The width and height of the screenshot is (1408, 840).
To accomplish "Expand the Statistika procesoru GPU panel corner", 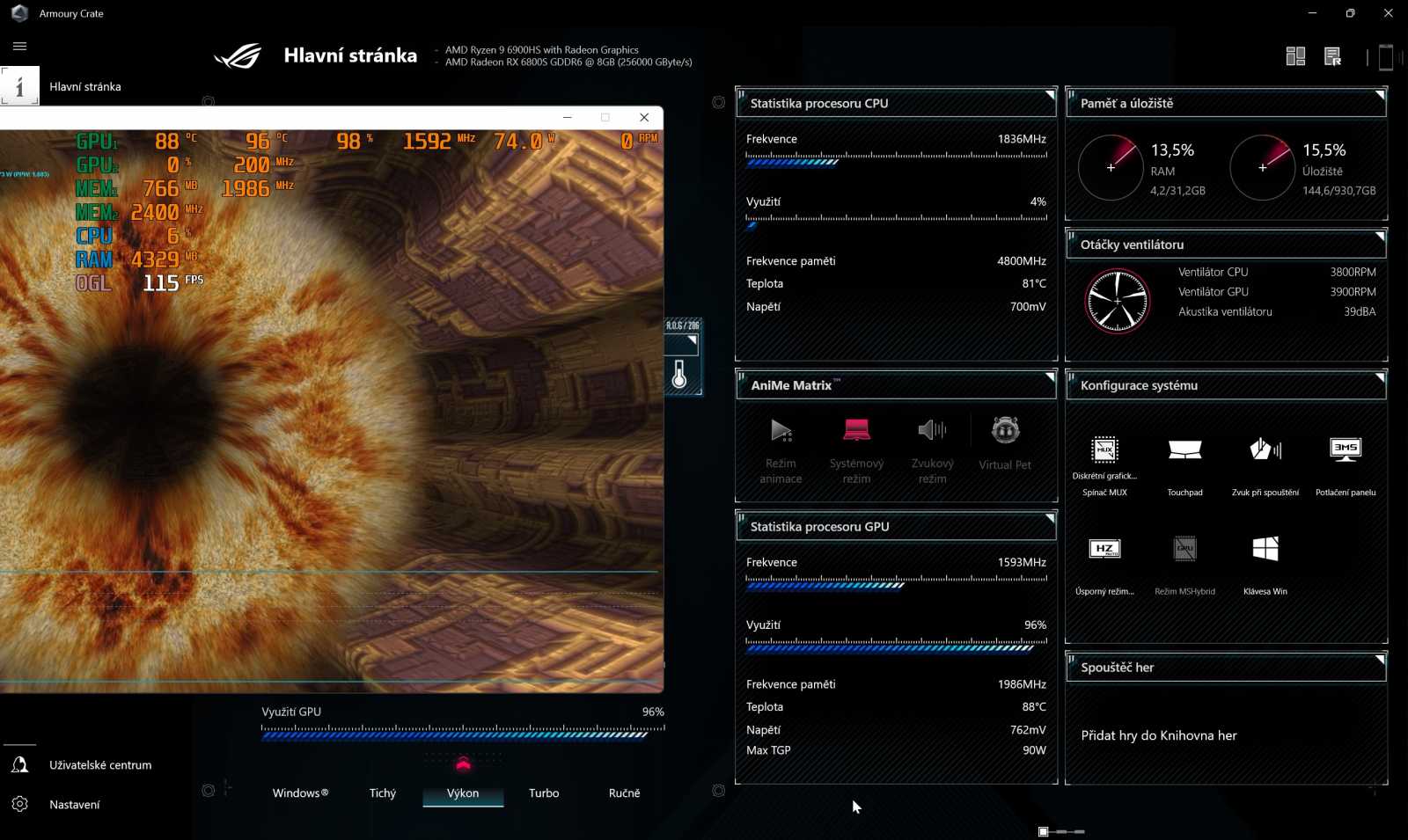I will (x=1050, y=519).
